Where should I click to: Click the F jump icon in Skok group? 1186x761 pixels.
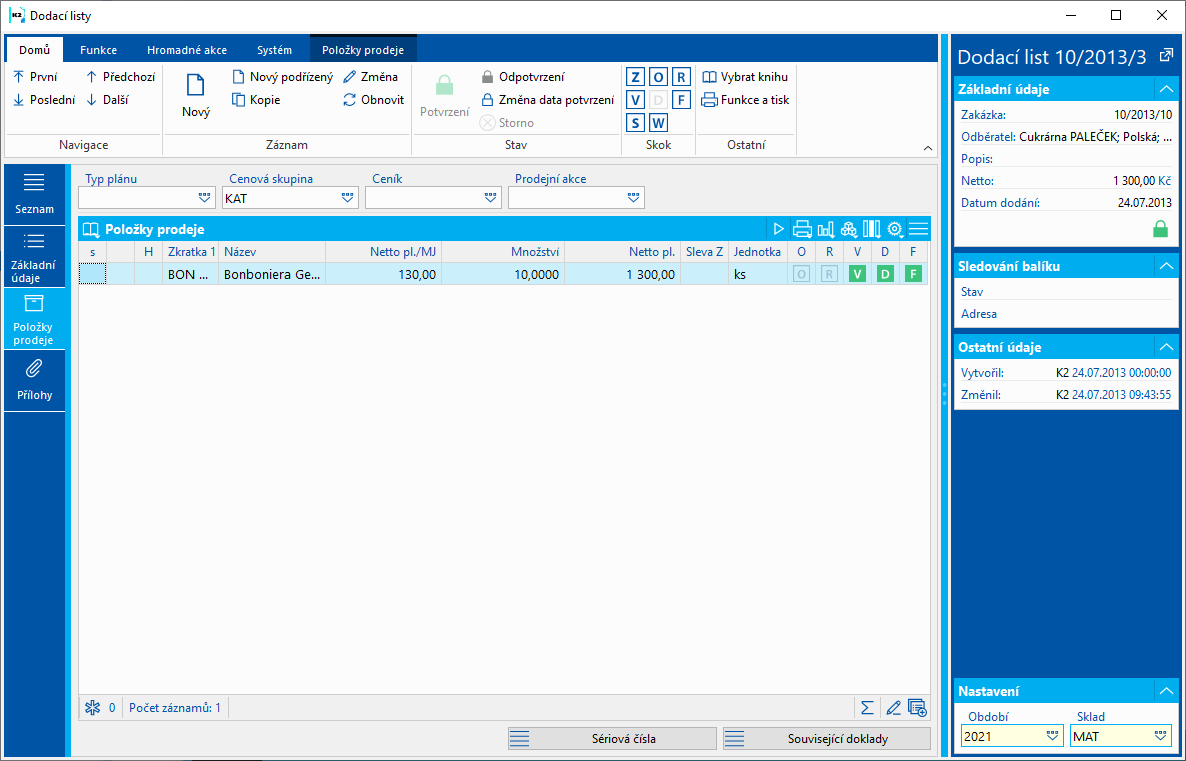pyautogui.click(x=681, y=99)
